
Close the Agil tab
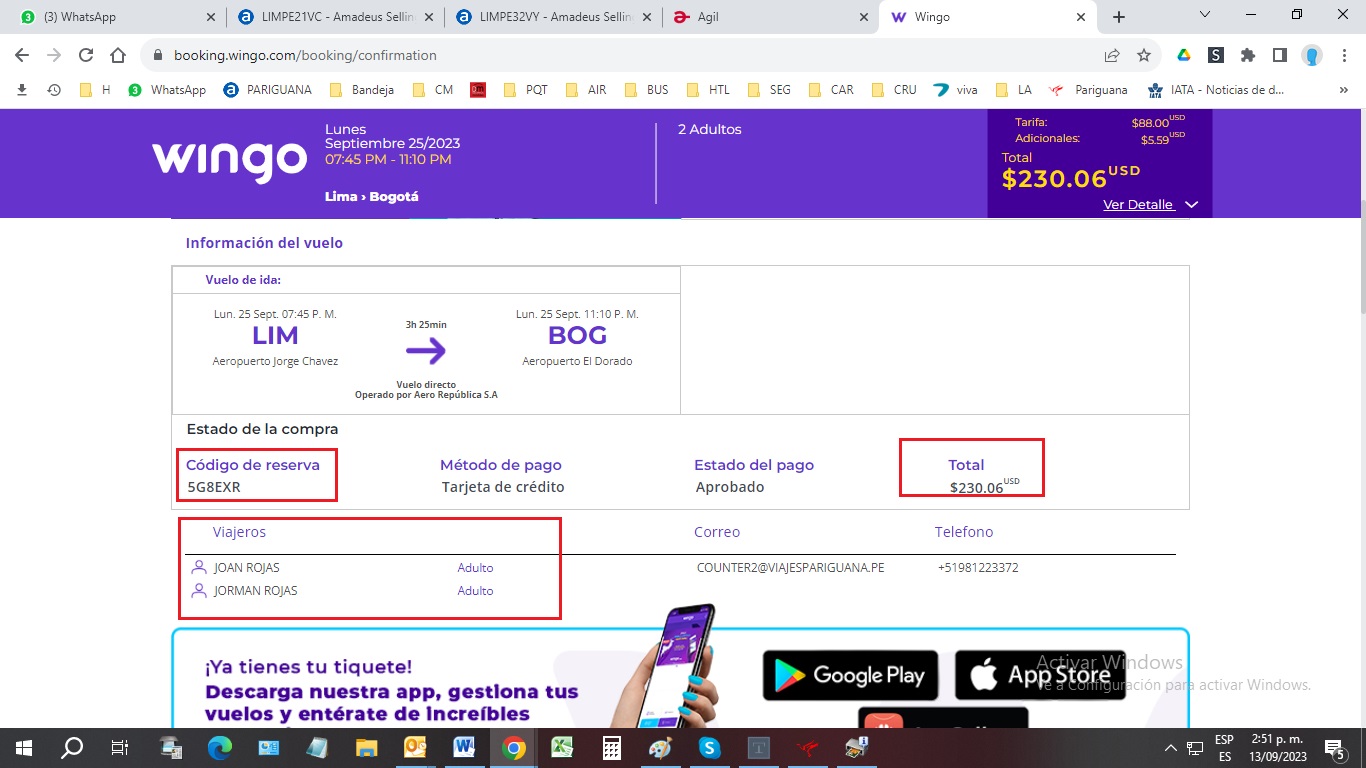point(863,17)
